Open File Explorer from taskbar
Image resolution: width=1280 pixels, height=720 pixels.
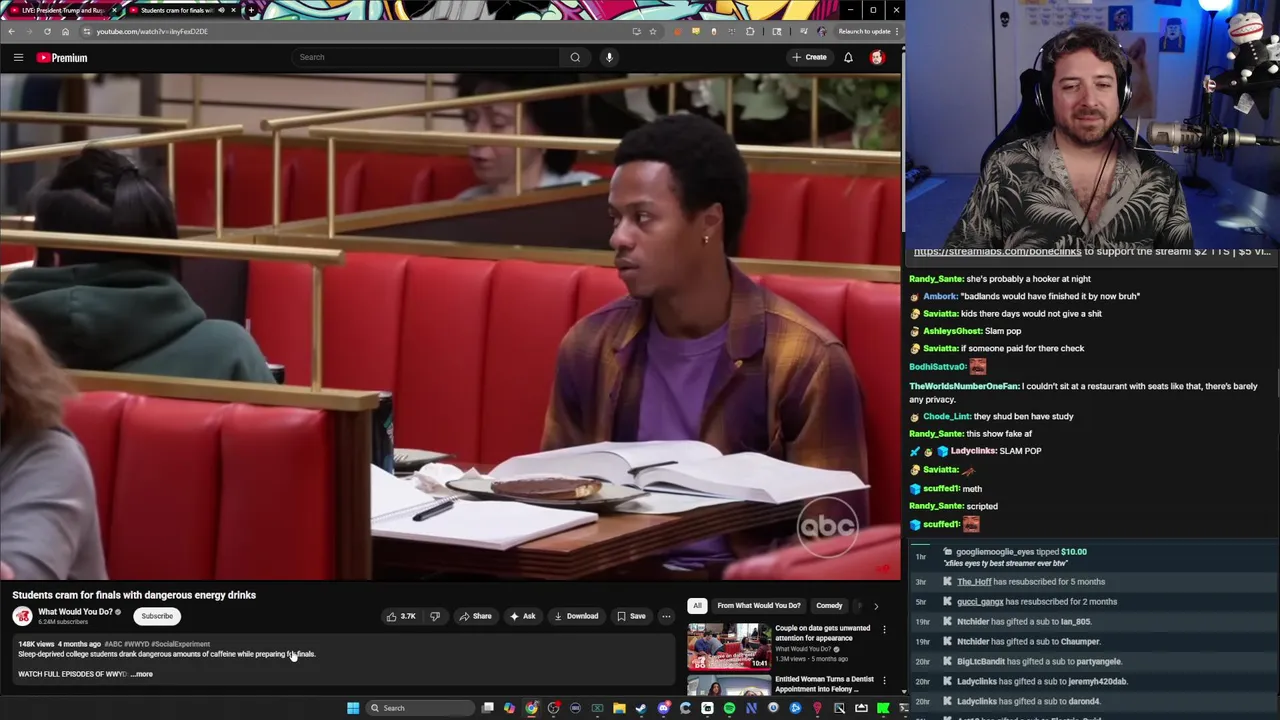tap(619, 708)
